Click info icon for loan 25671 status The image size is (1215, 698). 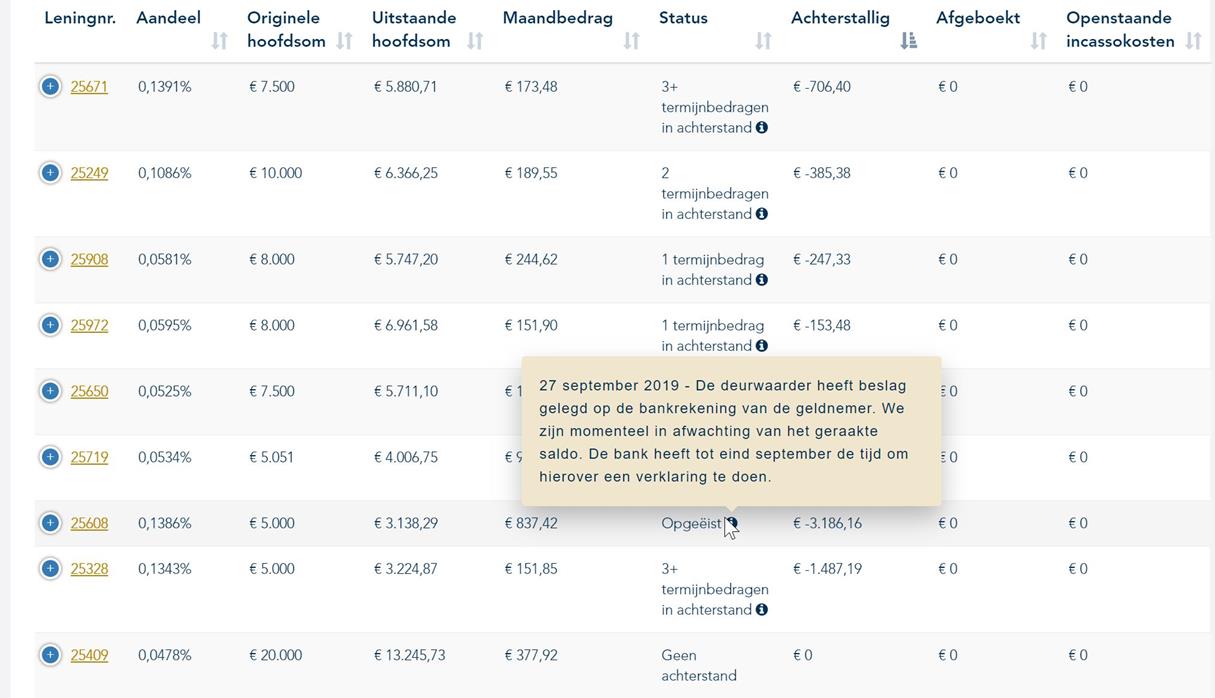click(762, 128)
